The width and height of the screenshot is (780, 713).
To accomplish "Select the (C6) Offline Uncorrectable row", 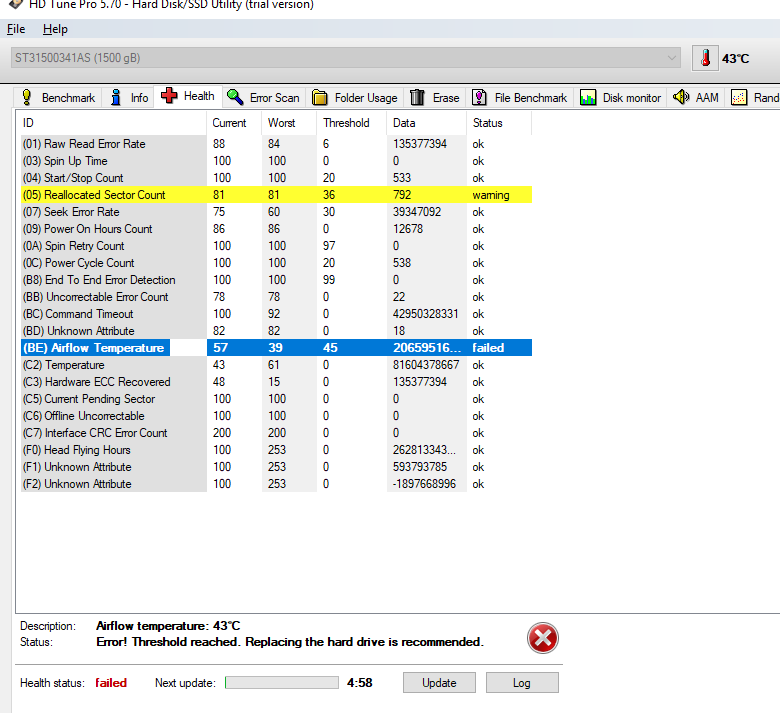I will click(277, 416).
